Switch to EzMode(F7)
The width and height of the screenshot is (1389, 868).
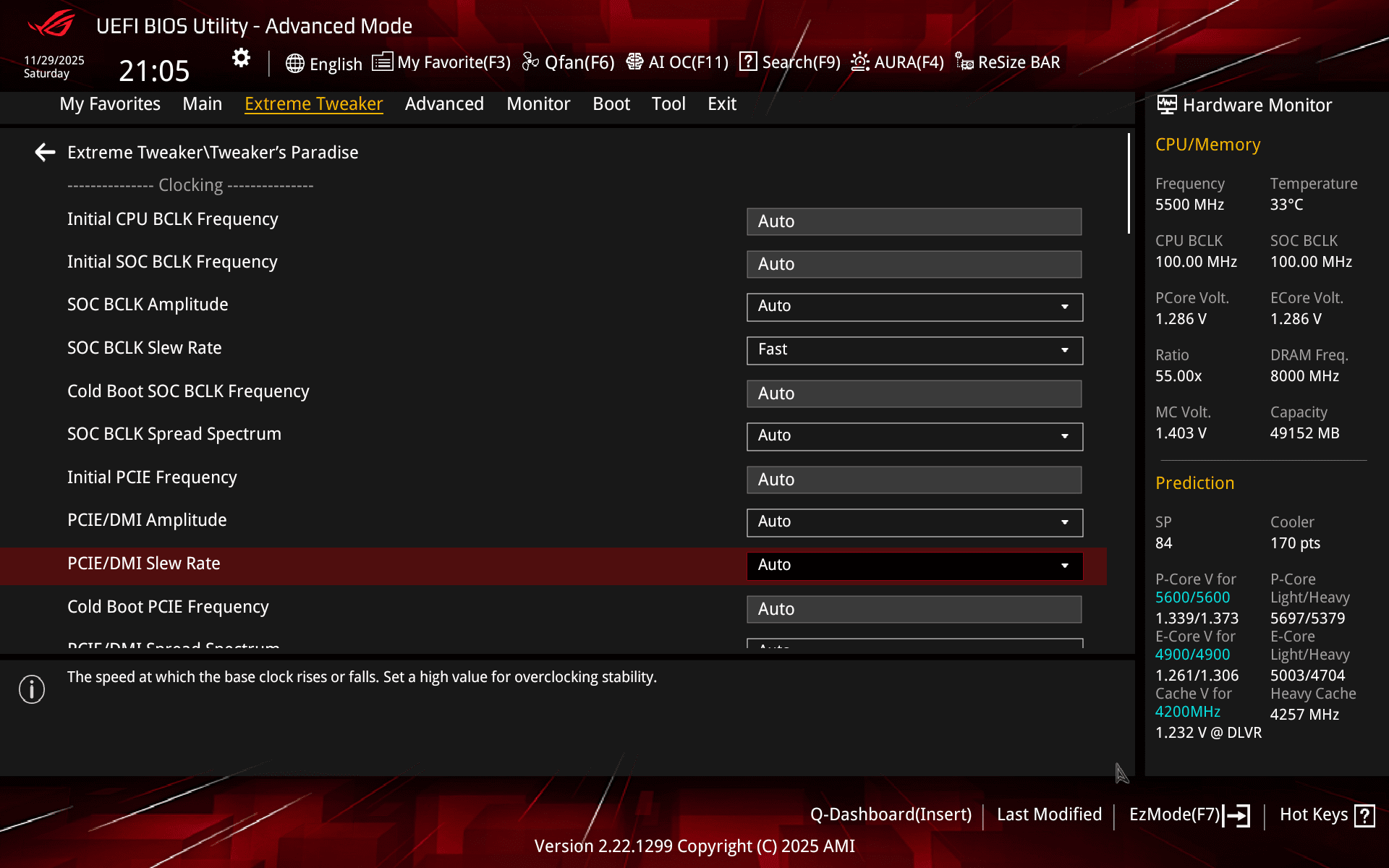pos(1189,814)
